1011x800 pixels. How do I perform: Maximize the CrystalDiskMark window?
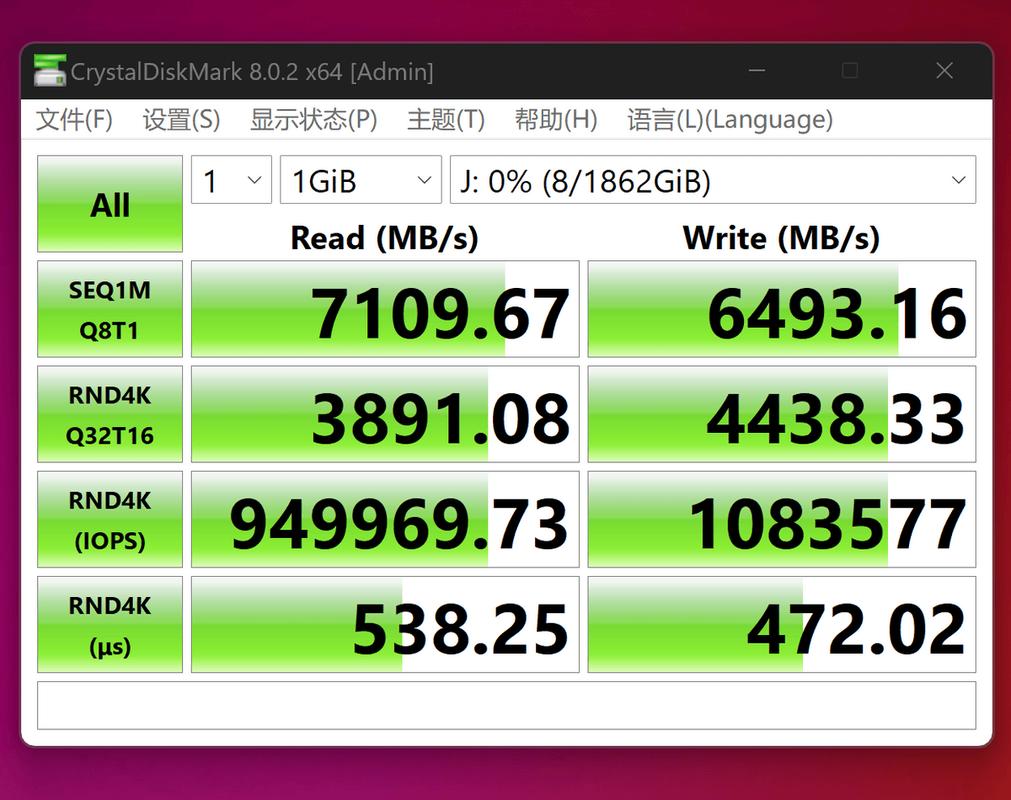pos(850,70)
